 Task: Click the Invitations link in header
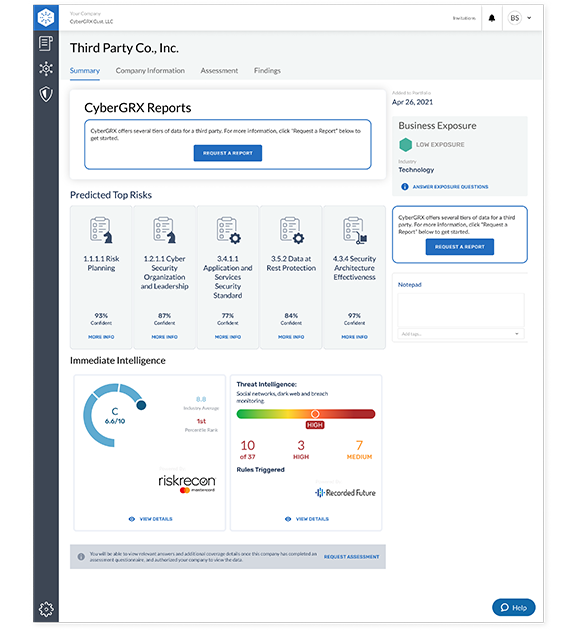(x=464, y=18)
